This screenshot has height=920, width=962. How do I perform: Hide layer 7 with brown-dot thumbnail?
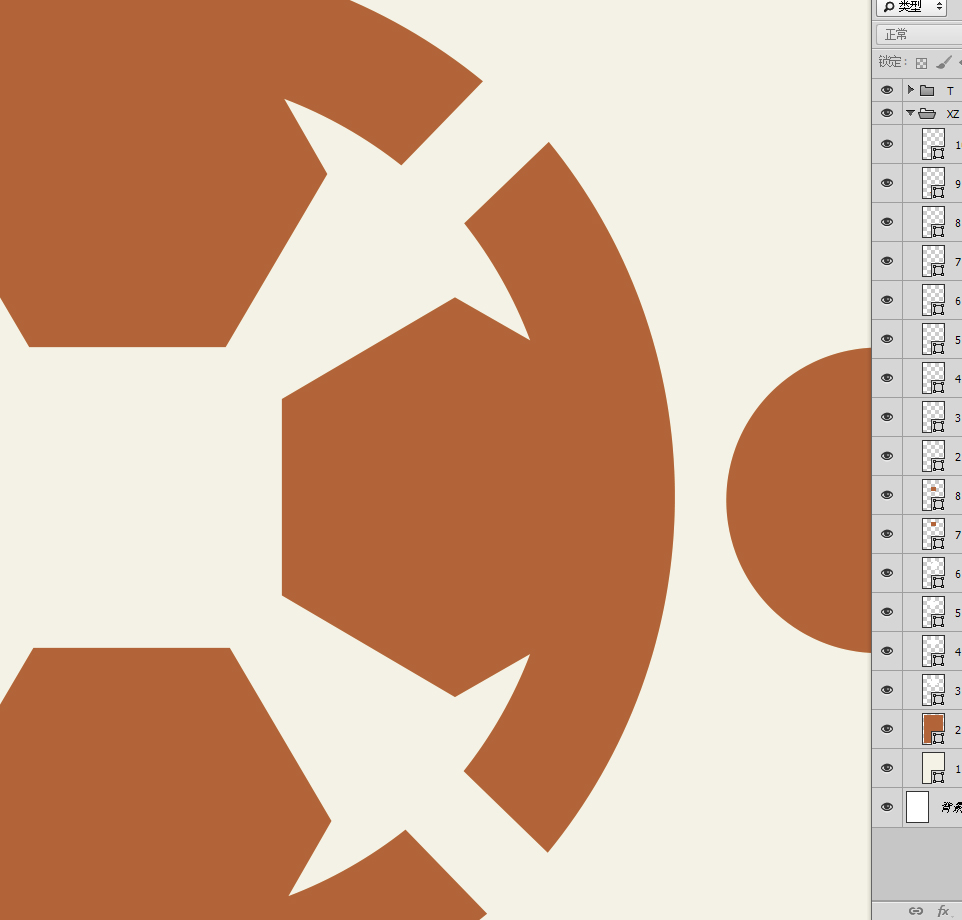[x=887, y=534]
